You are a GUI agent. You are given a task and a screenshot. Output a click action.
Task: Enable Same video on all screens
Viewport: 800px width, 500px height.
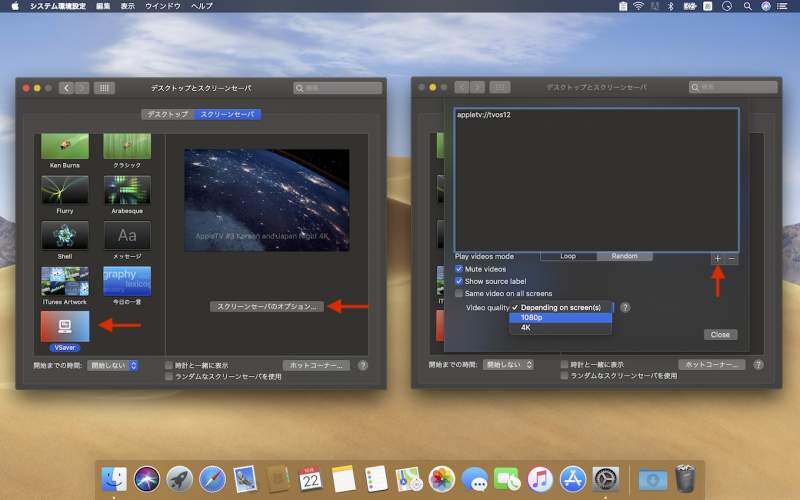459,293
